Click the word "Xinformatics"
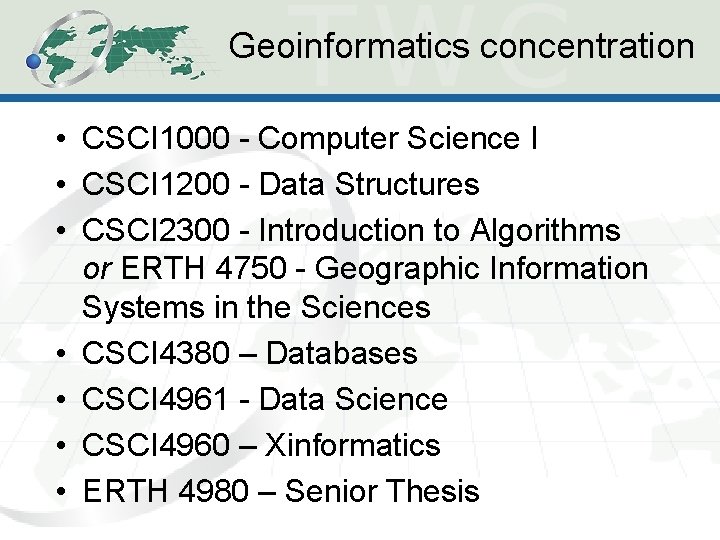The height and width of the screenshot is (540, 720). pos(352,445)
